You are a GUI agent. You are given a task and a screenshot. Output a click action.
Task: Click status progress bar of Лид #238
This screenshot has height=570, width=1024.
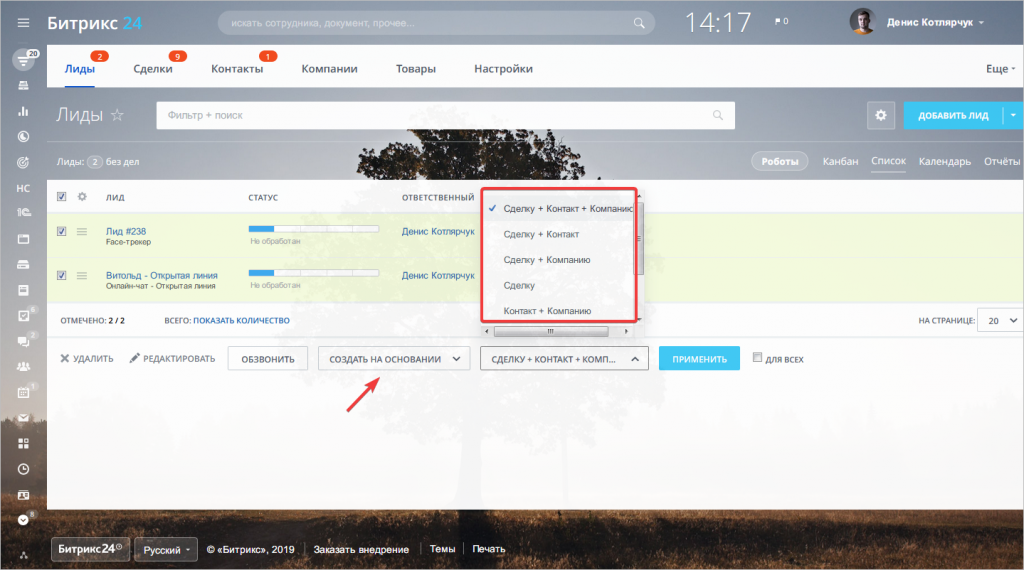[313, 229]
